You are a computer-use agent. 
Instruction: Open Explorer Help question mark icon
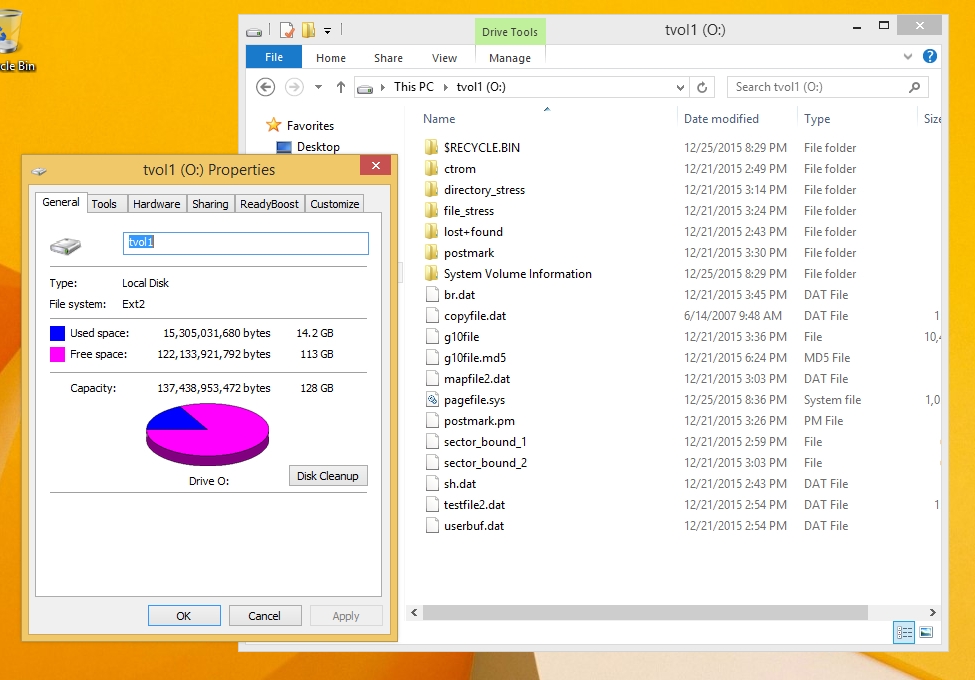click(929, 57)
